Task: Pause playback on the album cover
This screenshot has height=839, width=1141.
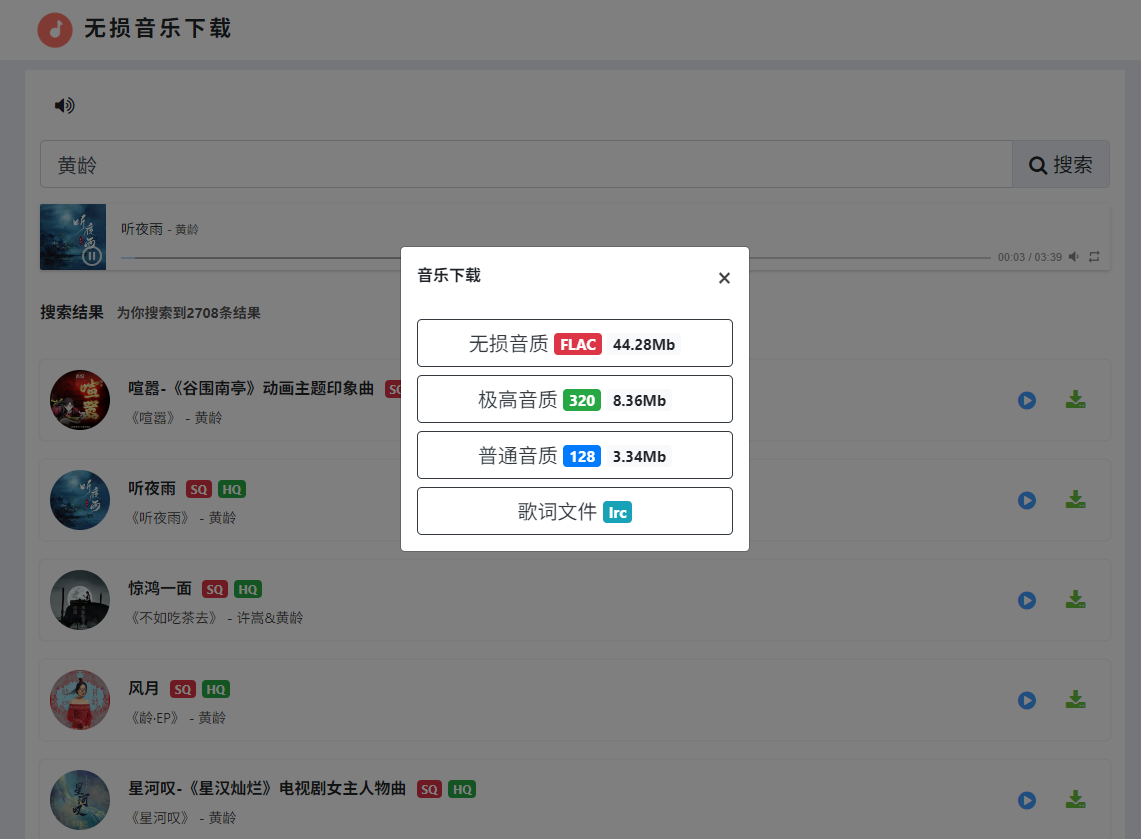Action: click(91, 256)
